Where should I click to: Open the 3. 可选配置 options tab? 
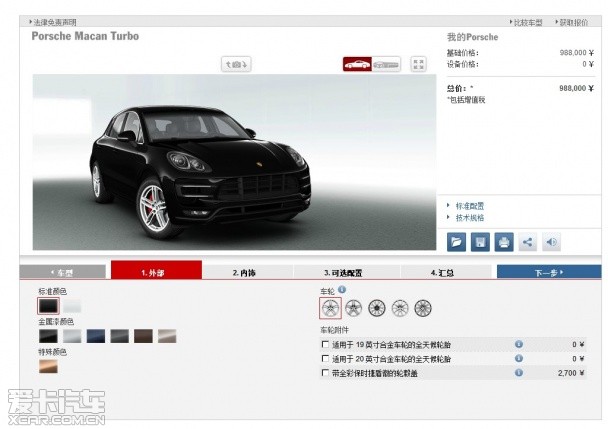[x=347, y=272]
